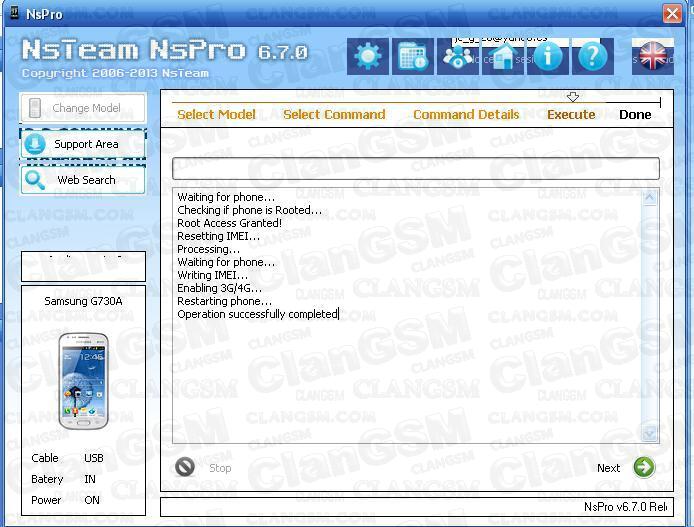This screenshot has height=527, width=694.
Task: Click the Stop label
Action: (x=220, y=468)
